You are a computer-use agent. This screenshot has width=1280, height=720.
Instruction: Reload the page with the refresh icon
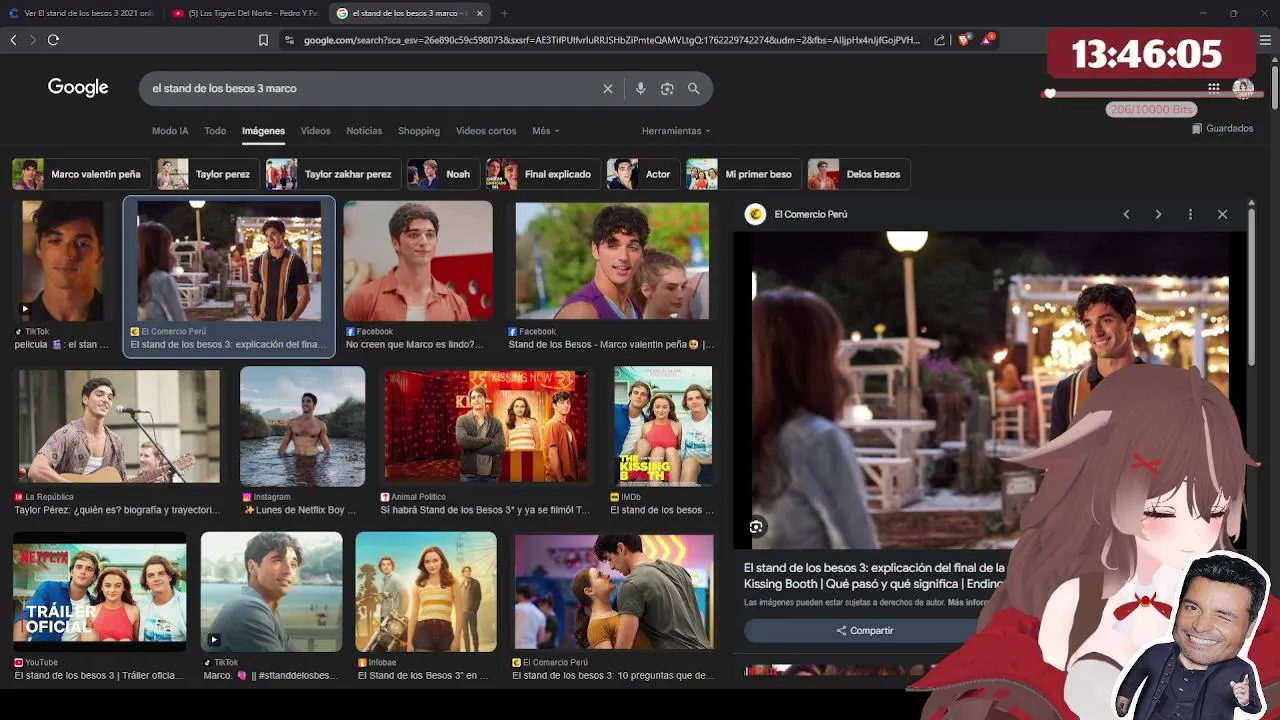point(53,40)
